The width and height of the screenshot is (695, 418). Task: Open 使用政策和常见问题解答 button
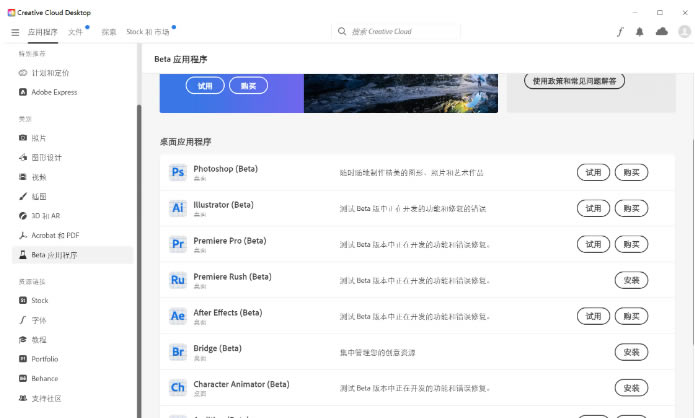pyautogui.click(x=574, y=81)
